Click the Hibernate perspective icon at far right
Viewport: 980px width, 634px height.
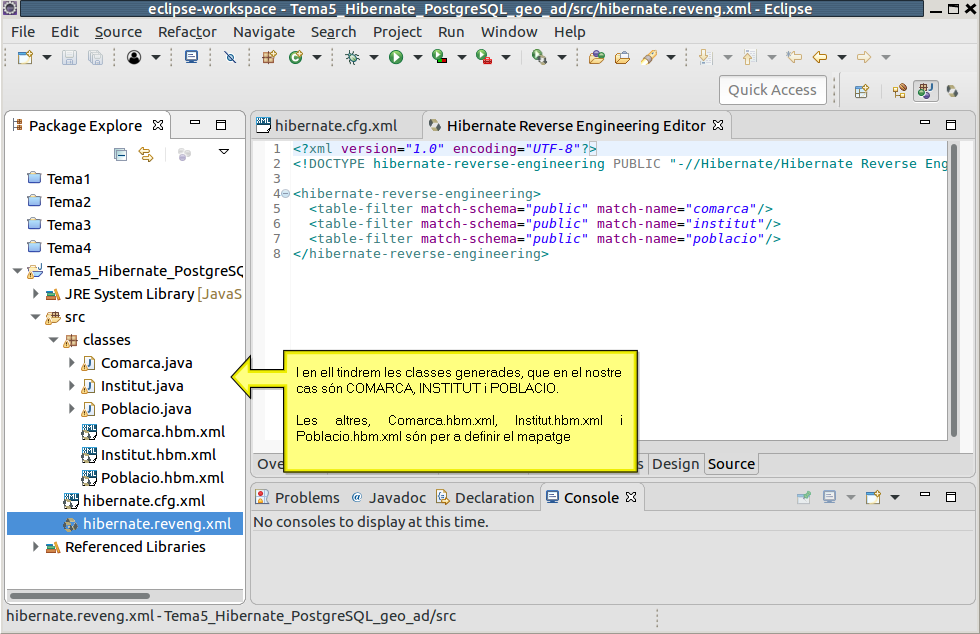click(952, 91)
